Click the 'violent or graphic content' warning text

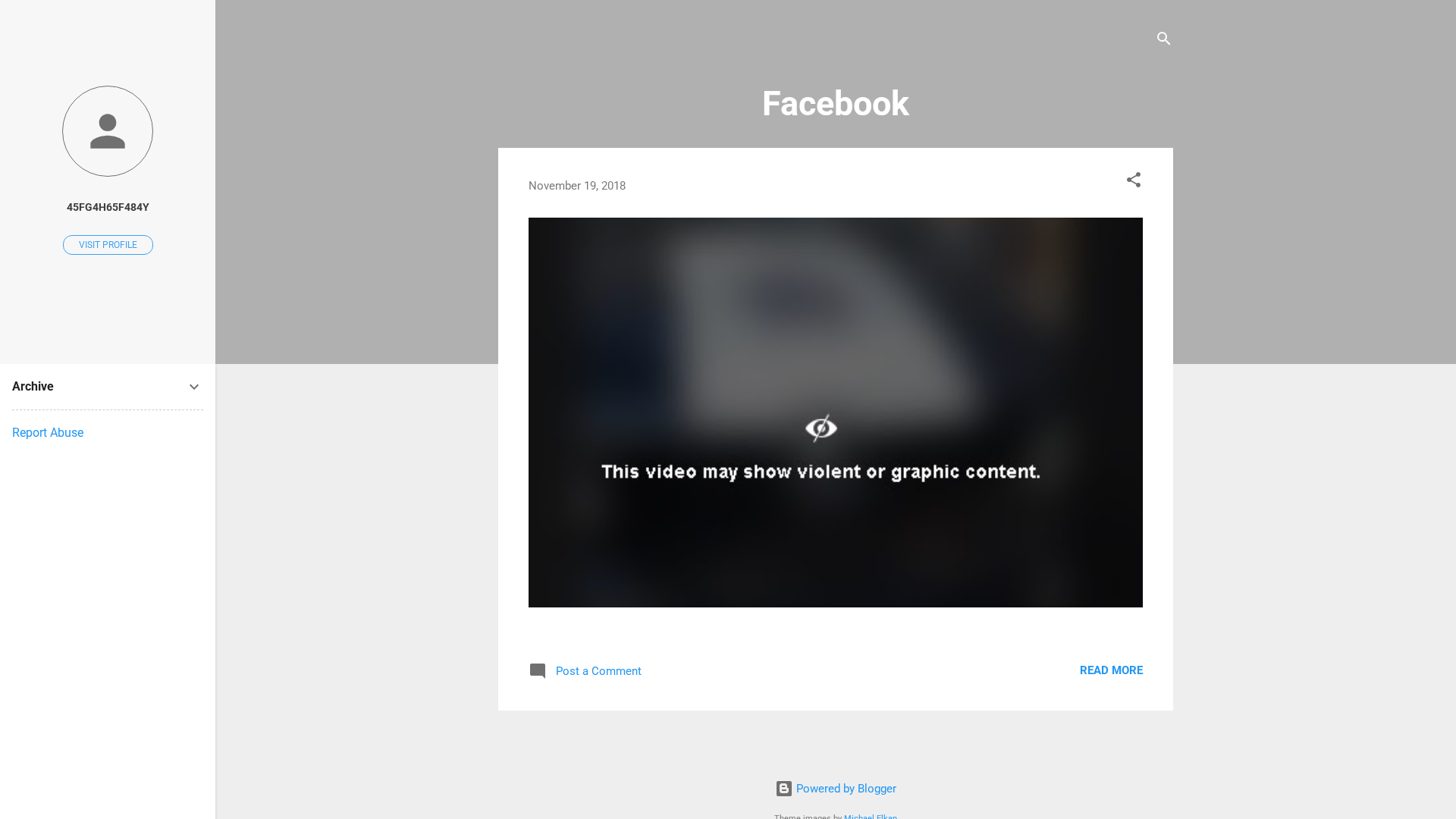pos(821,472)
